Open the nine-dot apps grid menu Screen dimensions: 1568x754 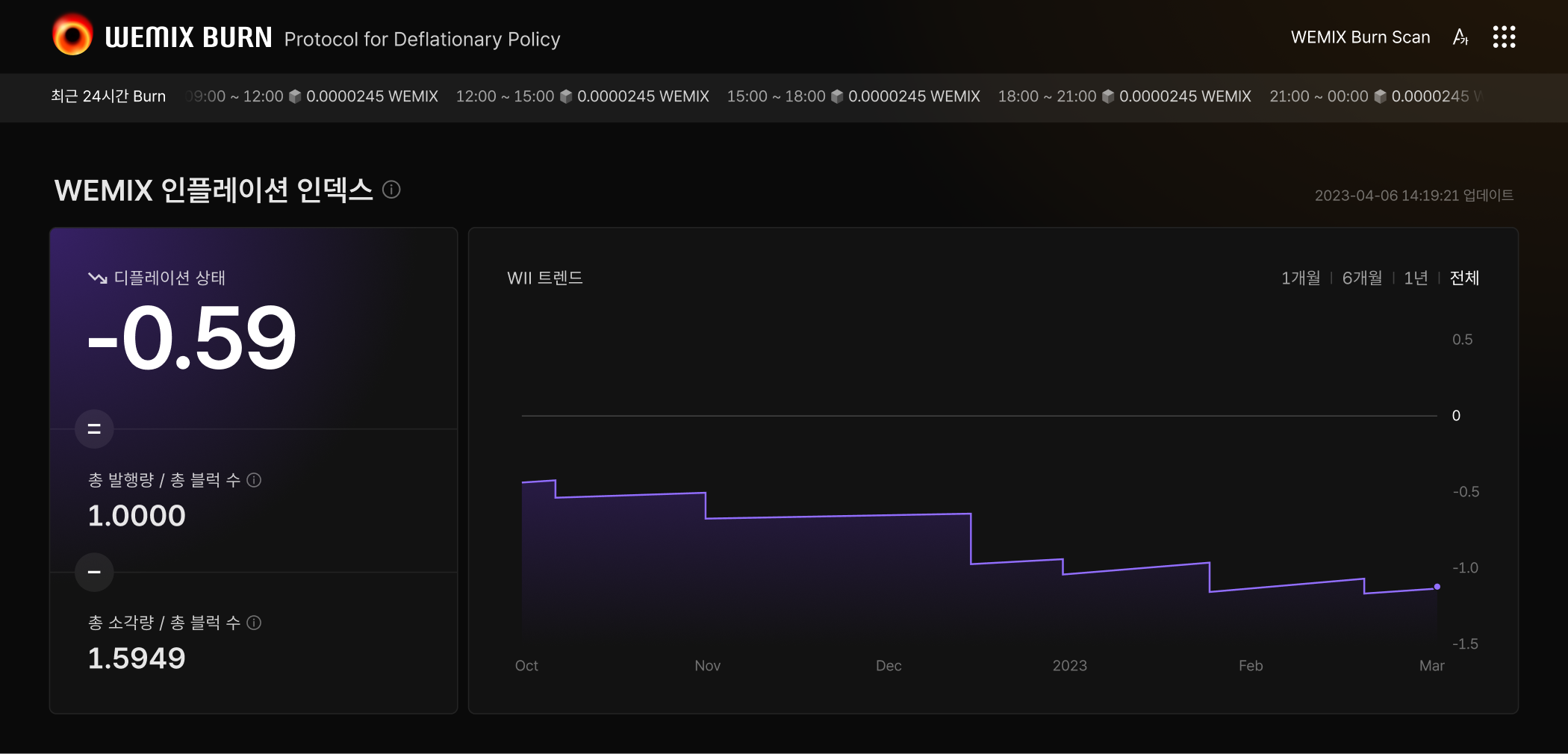click(x=1504, y=37)
